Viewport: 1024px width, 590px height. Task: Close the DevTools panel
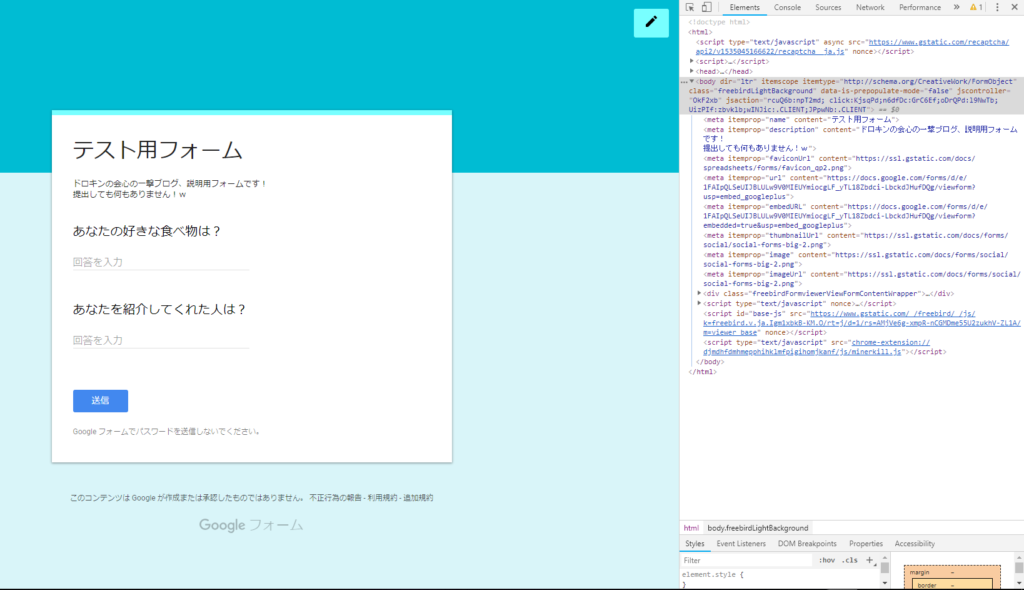pos(1015,7)
